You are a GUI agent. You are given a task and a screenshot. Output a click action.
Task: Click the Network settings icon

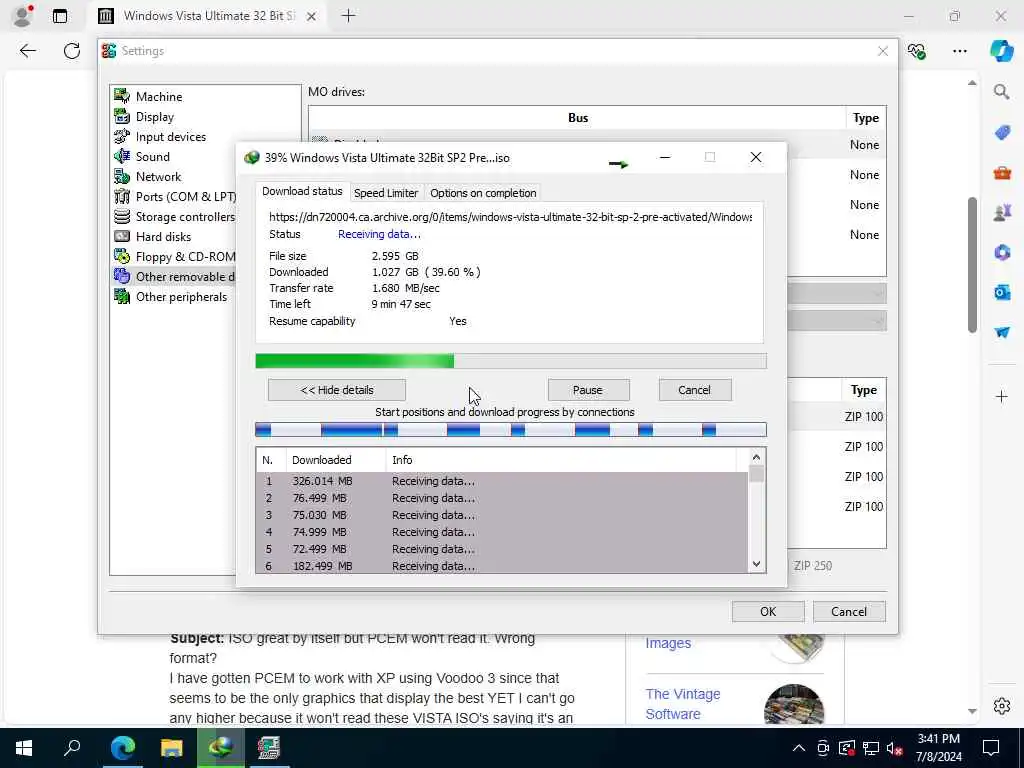point(122,176)
